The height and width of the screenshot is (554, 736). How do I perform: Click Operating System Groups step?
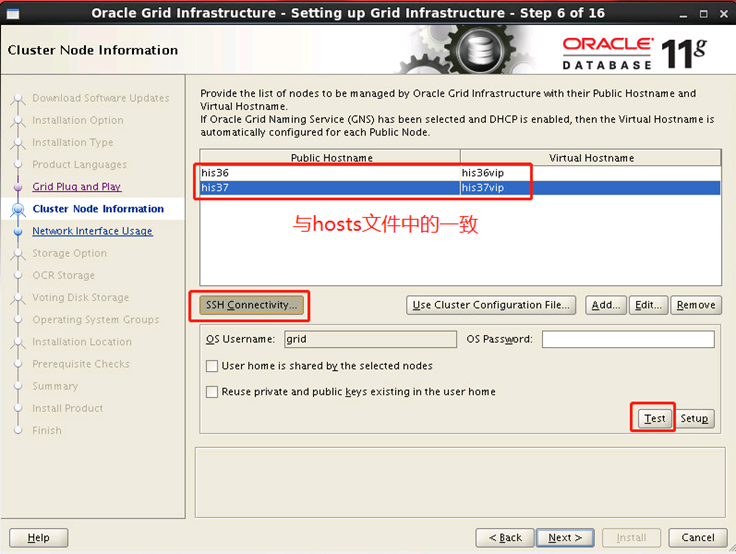[96, 319]
